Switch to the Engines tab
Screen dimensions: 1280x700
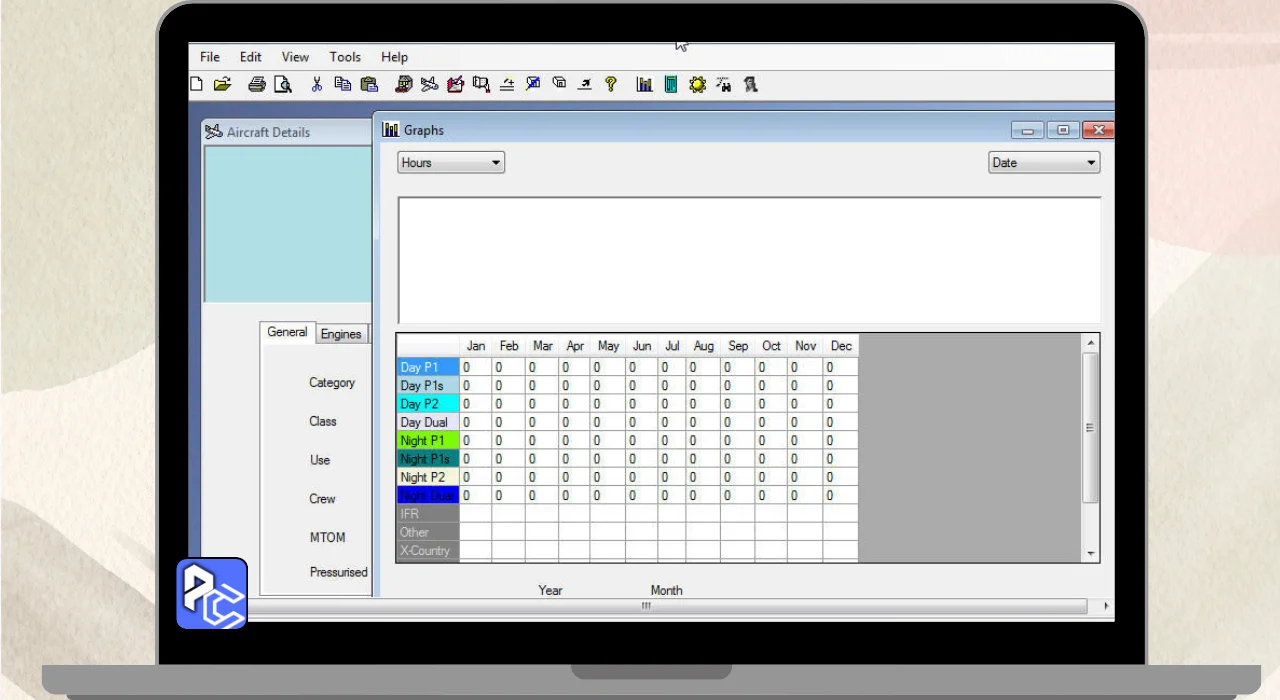click(x=341, y=334)
